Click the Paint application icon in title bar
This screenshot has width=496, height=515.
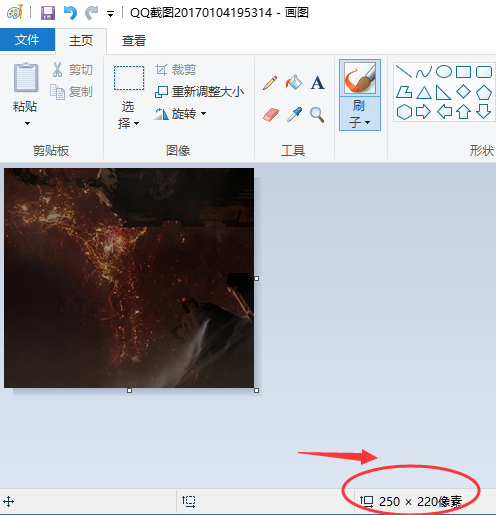point(15,12)
